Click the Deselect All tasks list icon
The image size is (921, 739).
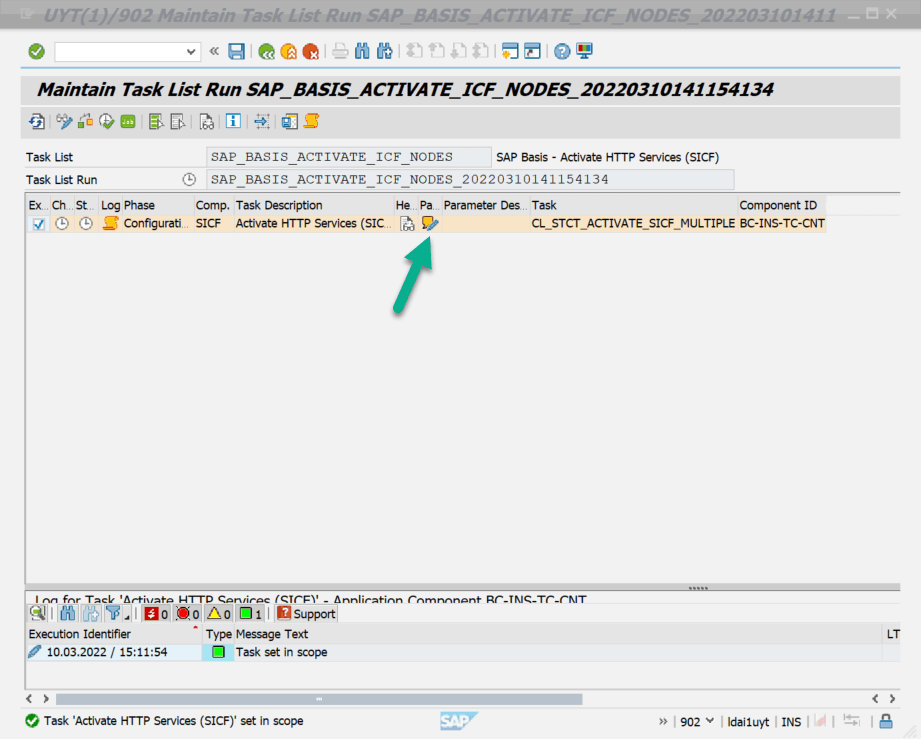[178, 122]
